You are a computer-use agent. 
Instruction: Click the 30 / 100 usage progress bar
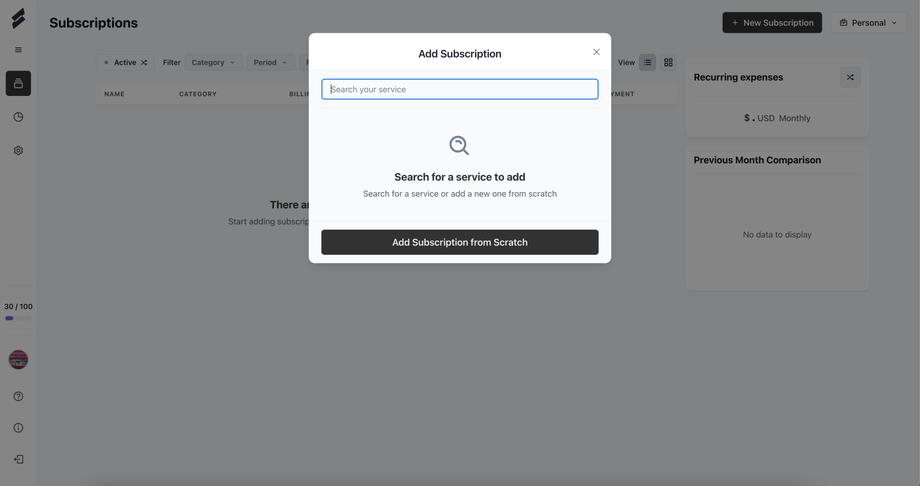(x=18, y=319)
